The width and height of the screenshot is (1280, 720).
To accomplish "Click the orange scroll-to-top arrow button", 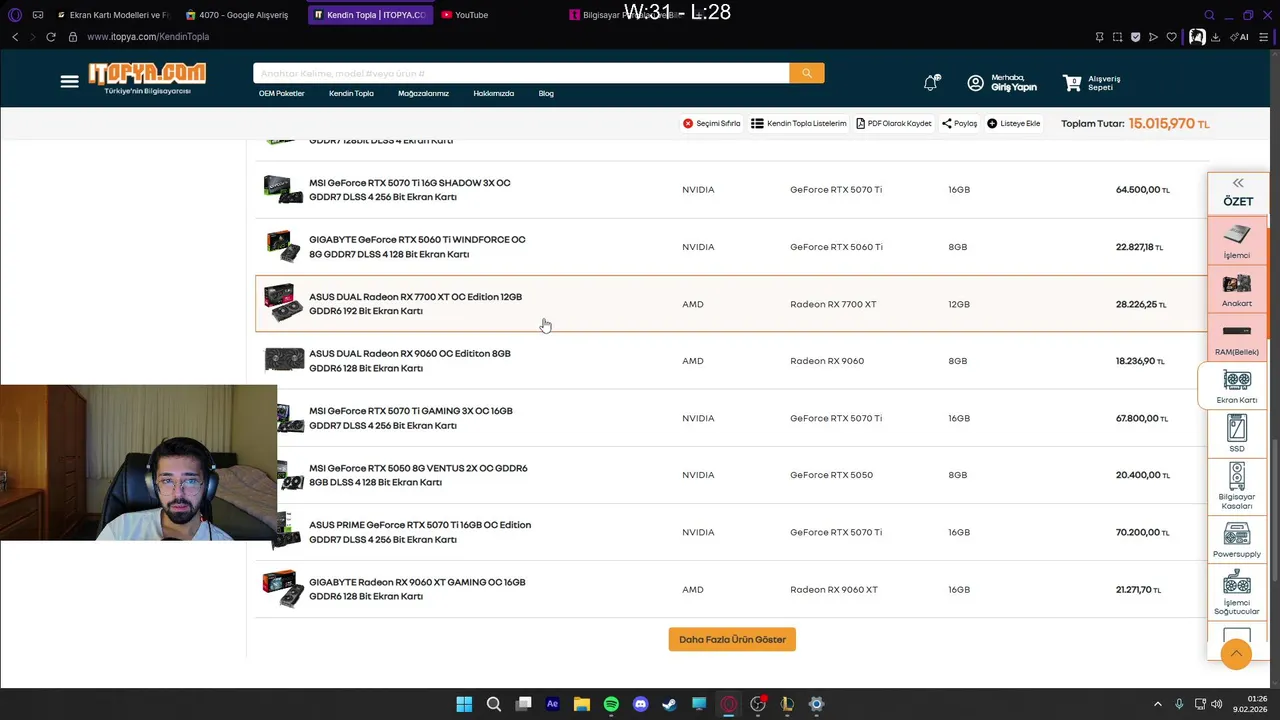I will [1236, 654].
